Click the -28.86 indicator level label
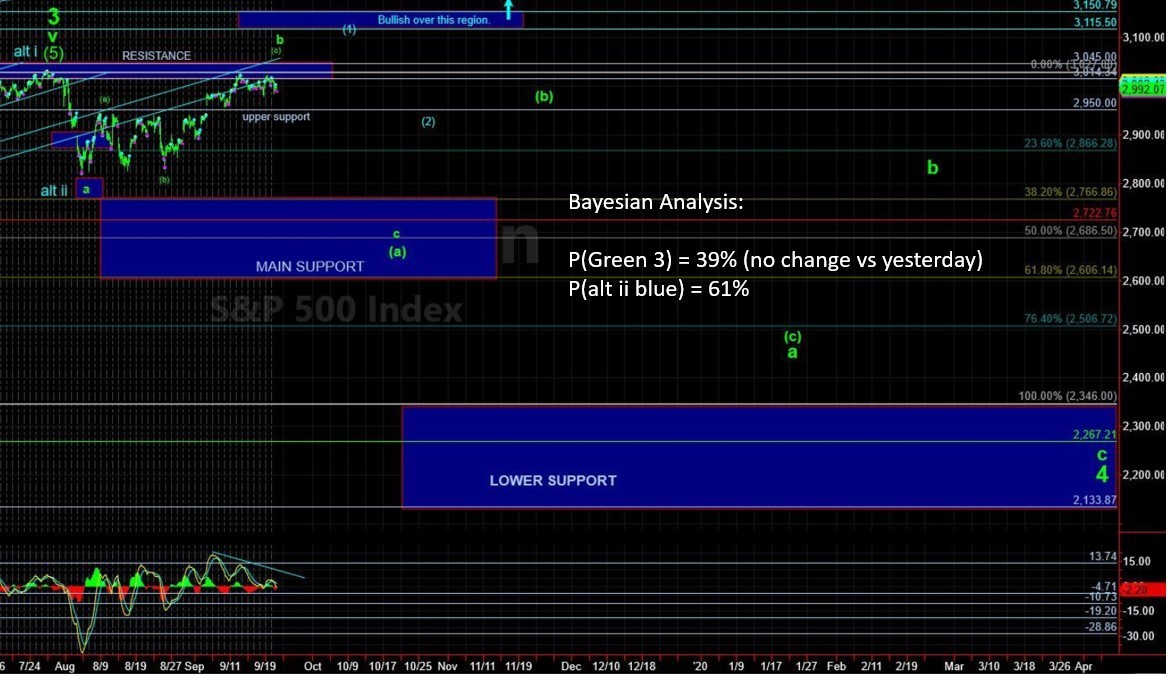 [x=1101, y=627]
